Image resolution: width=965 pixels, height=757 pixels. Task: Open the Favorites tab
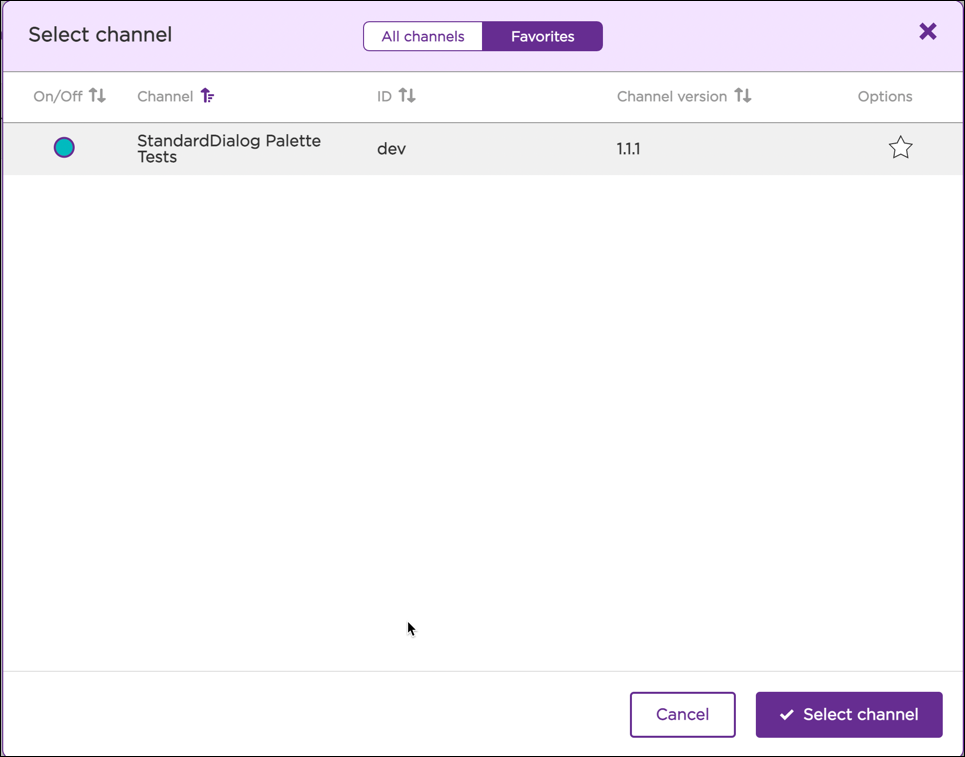pyautogui.click(x=541, y=36)
